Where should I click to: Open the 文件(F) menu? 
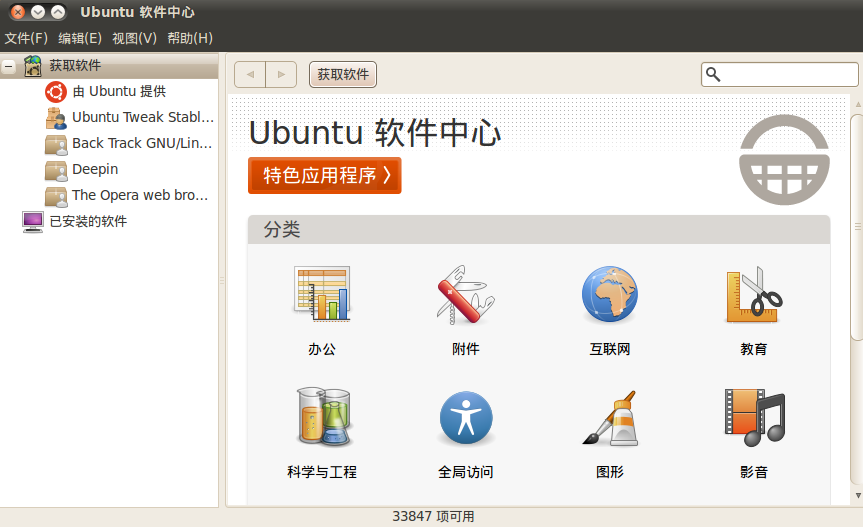[26, 38]
